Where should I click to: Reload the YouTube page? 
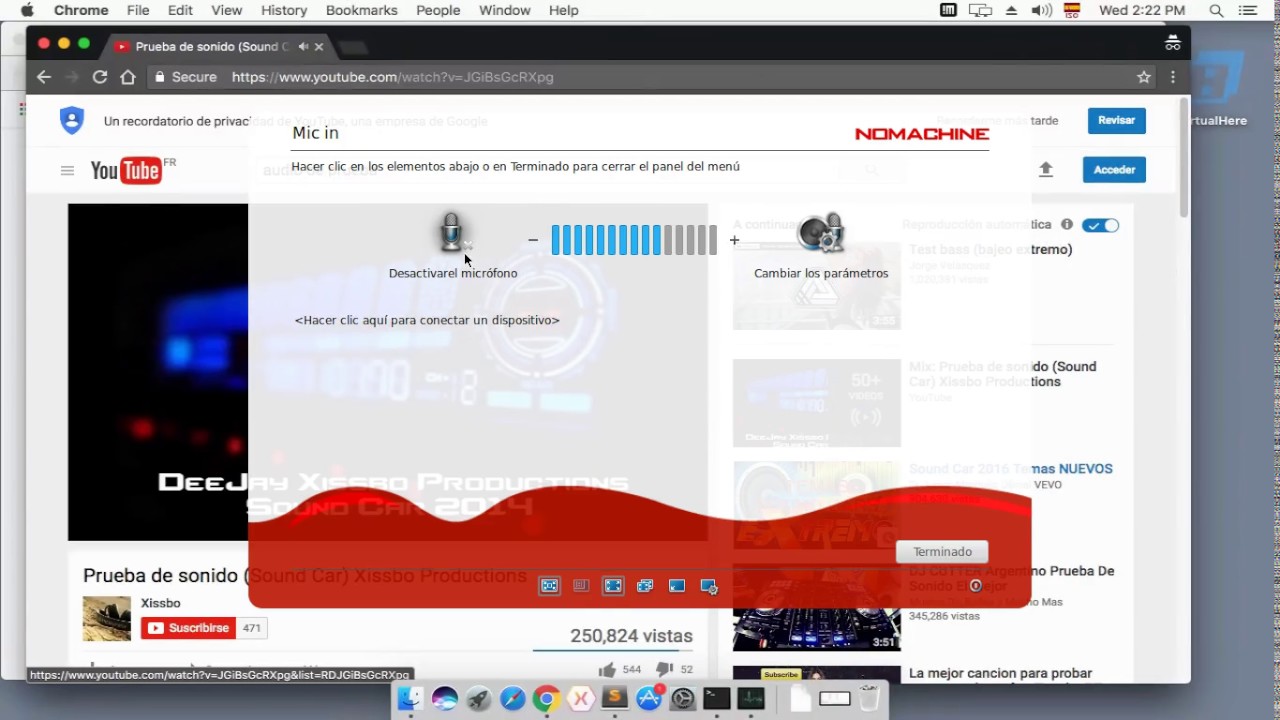[100, 77]
